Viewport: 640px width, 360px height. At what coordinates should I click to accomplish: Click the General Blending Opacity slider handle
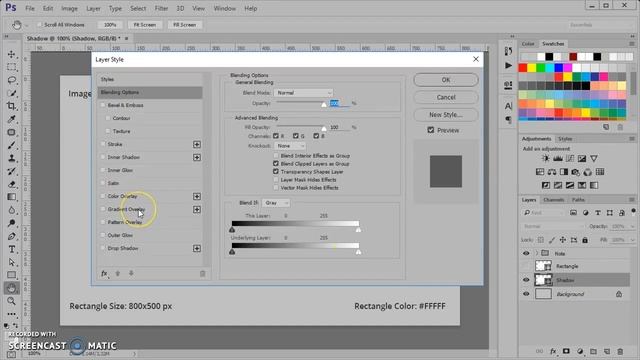tap(324, 105)
